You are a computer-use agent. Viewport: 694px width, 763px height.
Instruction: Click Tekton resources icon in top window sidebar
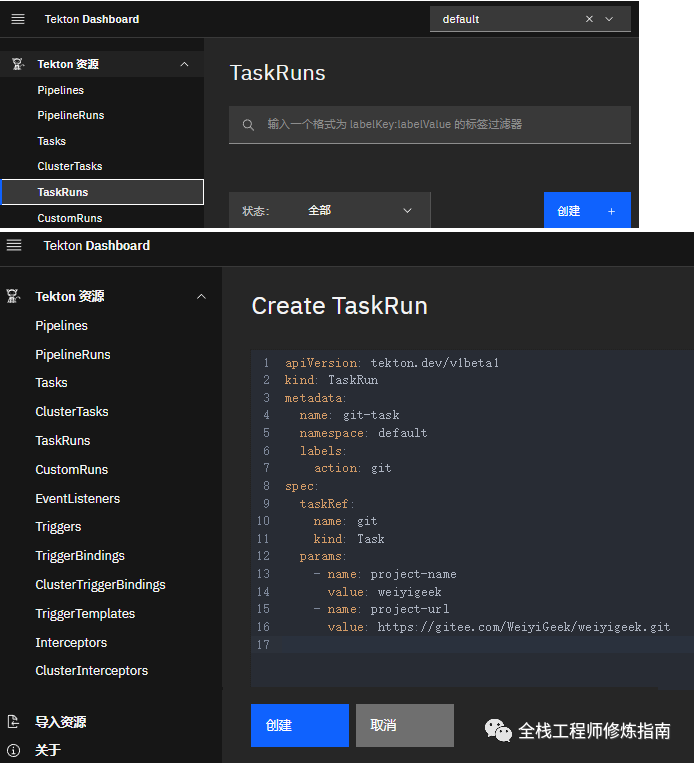pos(18,64)
